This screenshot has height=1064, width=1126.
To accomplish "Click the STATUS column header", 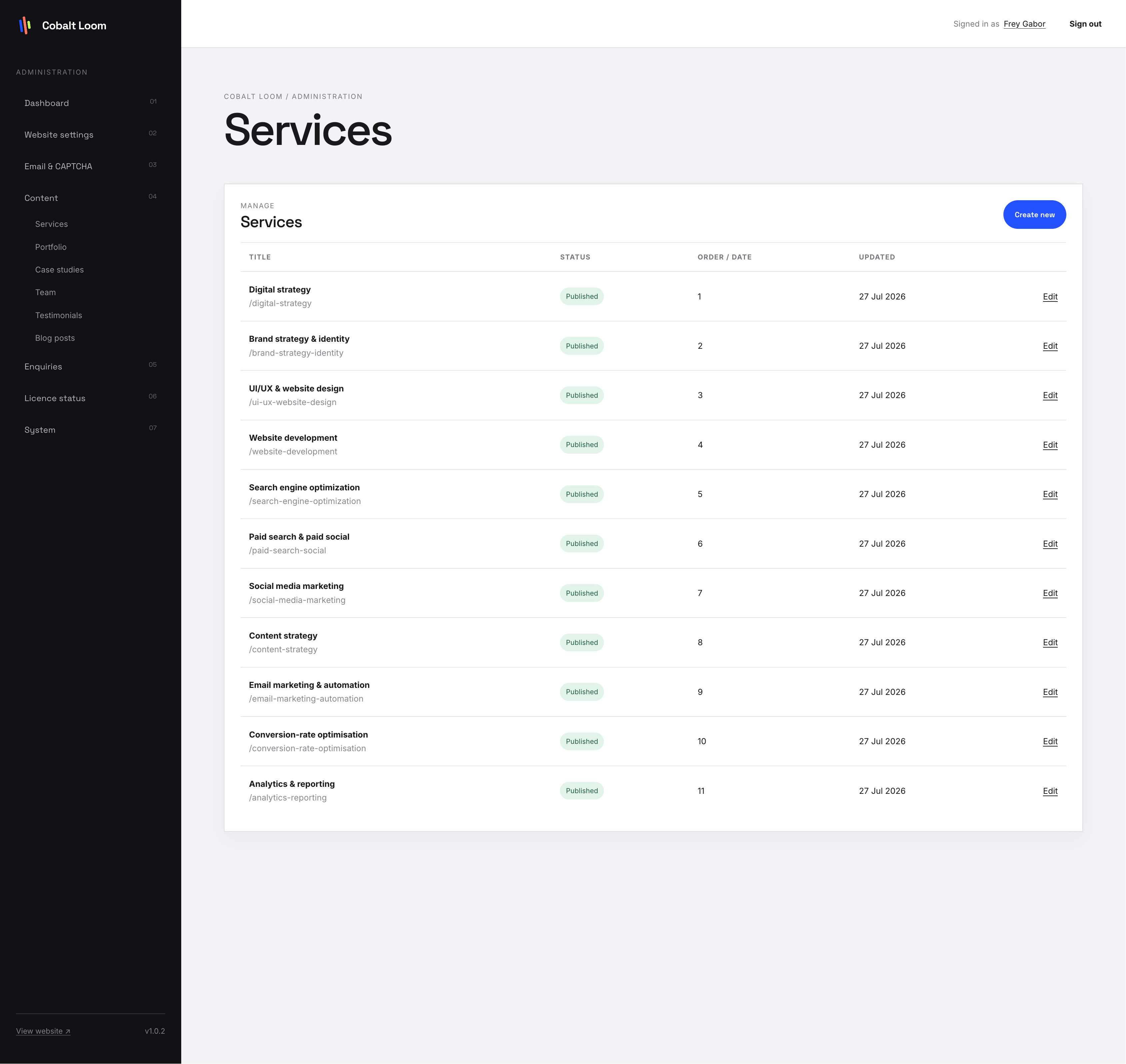I will [575, 257].
